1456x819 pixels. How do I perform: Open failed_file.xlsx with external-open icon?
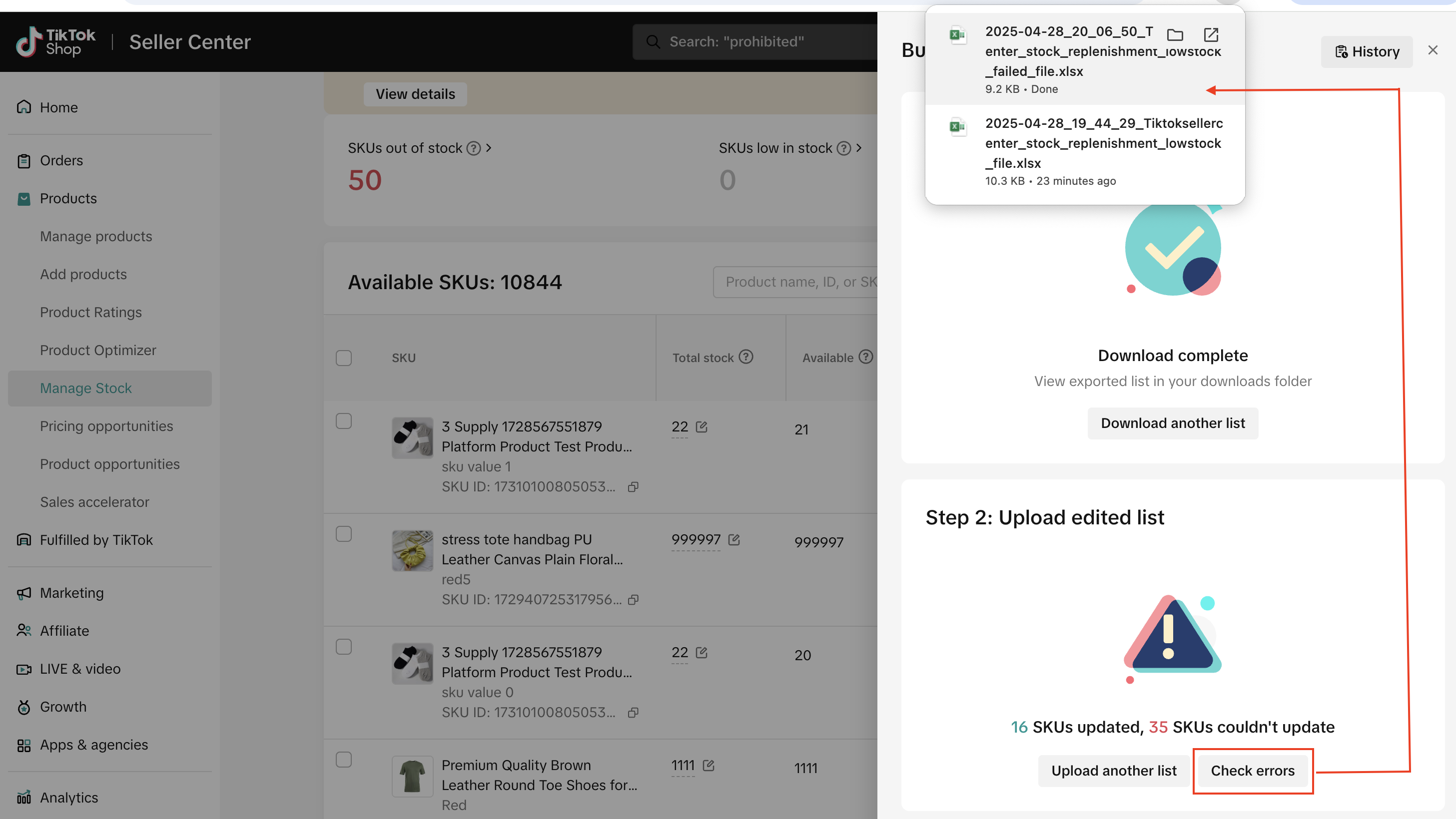point(1210,35)
